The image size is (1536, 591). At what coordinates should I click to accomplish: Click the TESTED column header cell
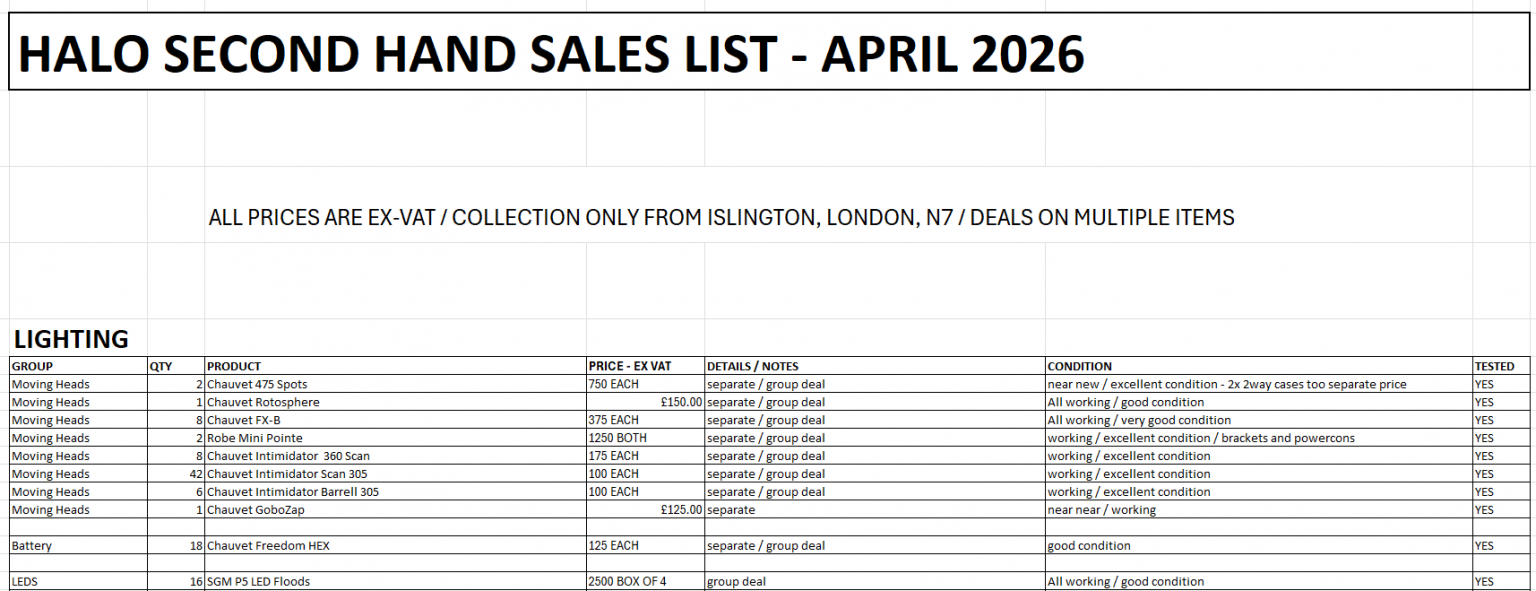tap(1494, 366)
